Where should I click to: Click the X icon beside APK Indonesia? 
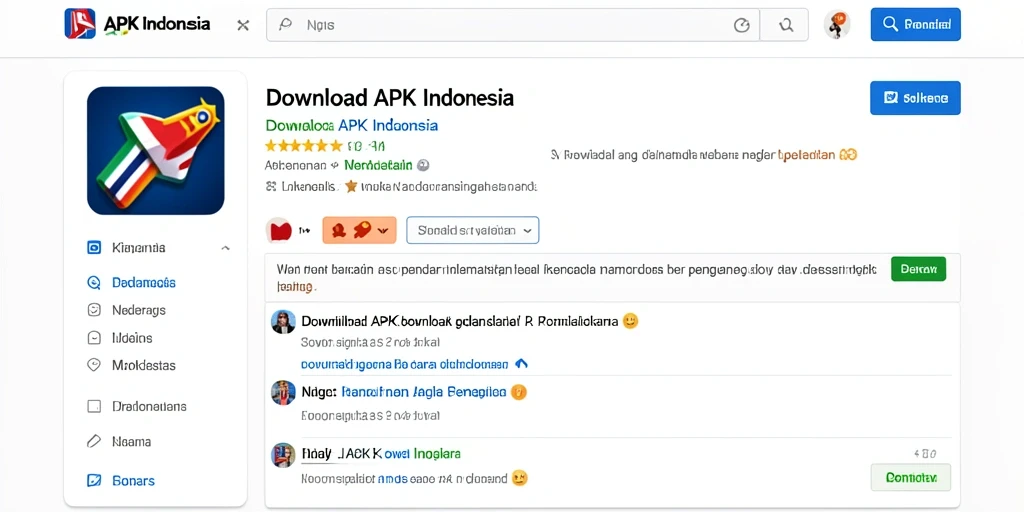pyautogui.click(x=243, y=25)
